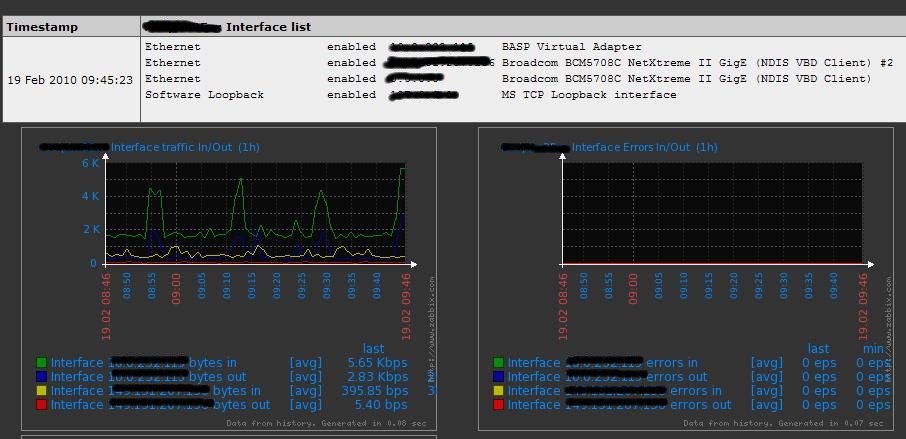Image resolution: width=906 pixels, height=439 pixels.
Task: Click 'min' column header in errors legend
Action: pos(873,349)
